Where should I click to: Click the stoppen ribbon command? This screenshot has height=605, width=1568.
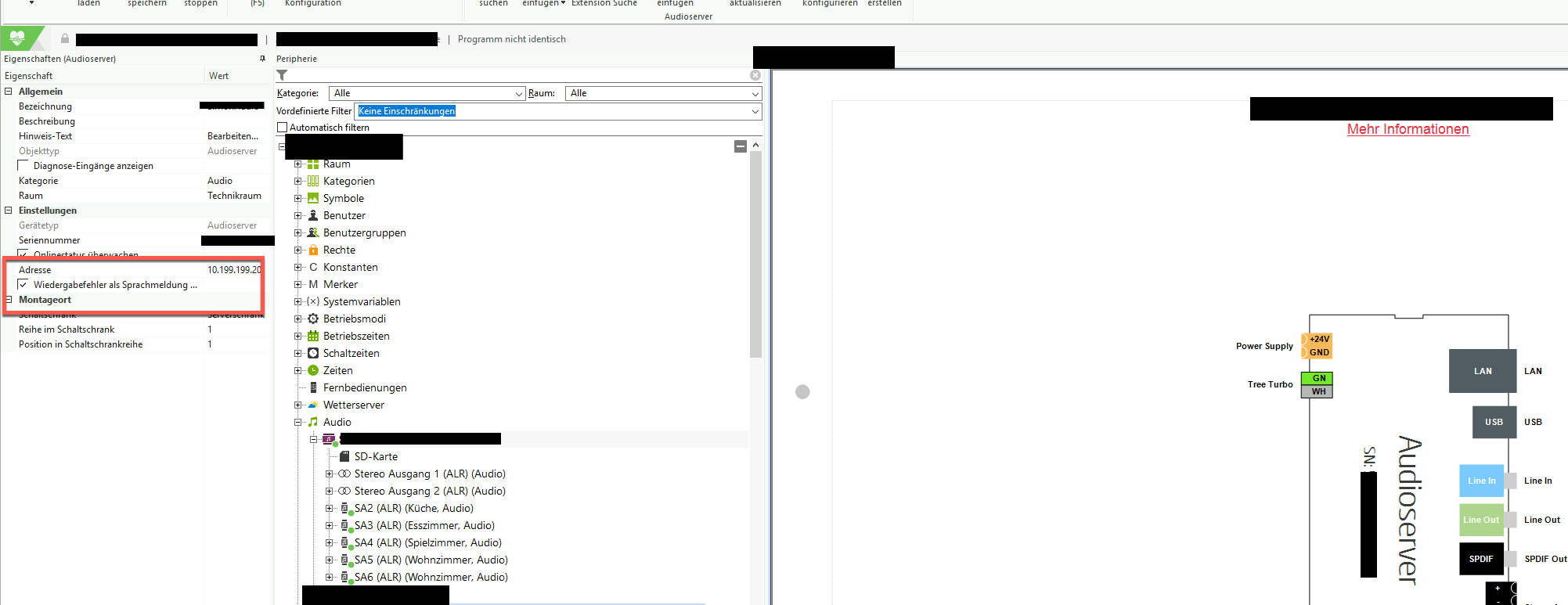click(x=201, y=3)
